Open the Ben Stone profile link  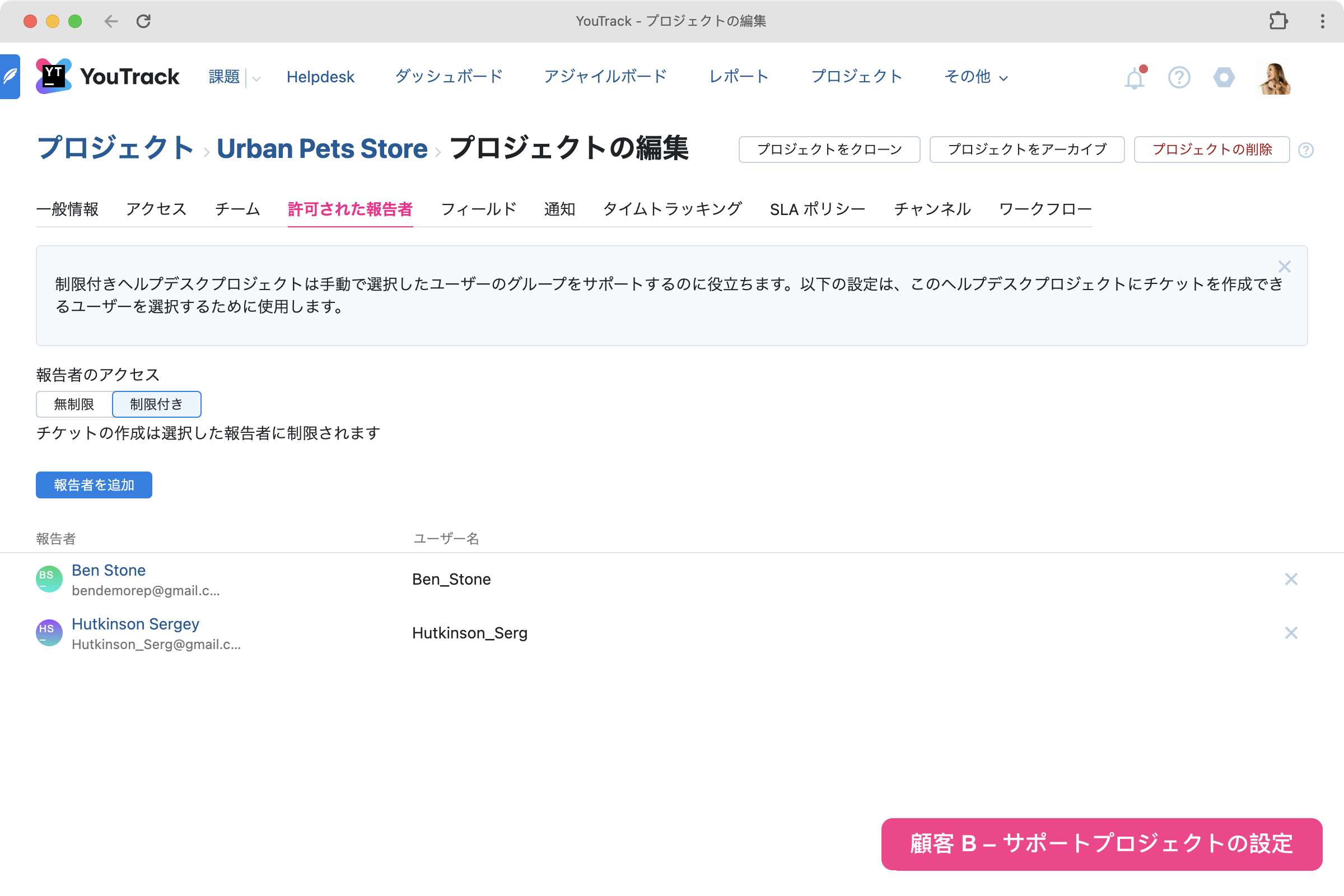pyautogui.click(x=109, y=570)
